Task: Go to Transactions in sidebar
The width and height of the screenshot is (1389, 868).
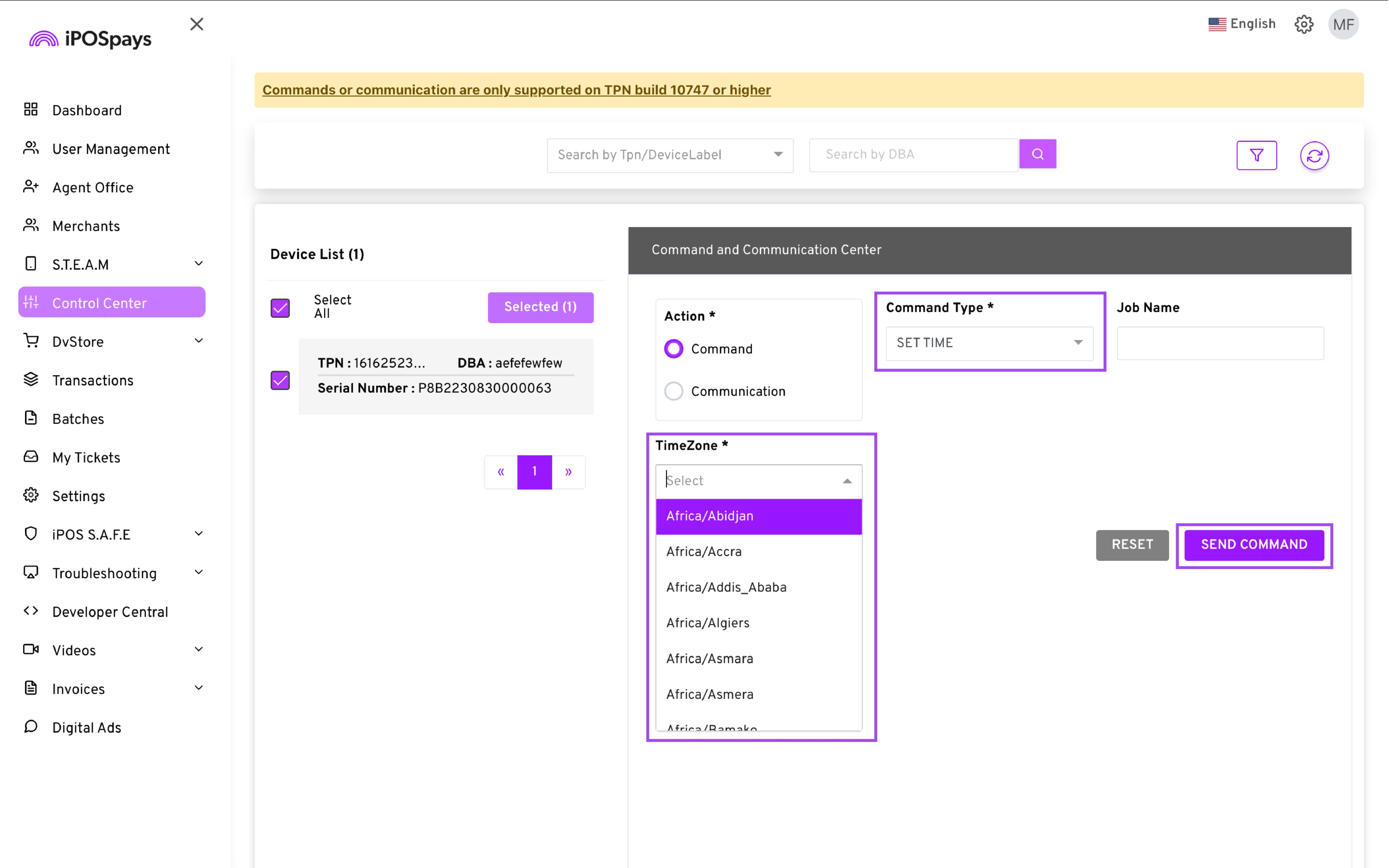Action: pos(92,380)
